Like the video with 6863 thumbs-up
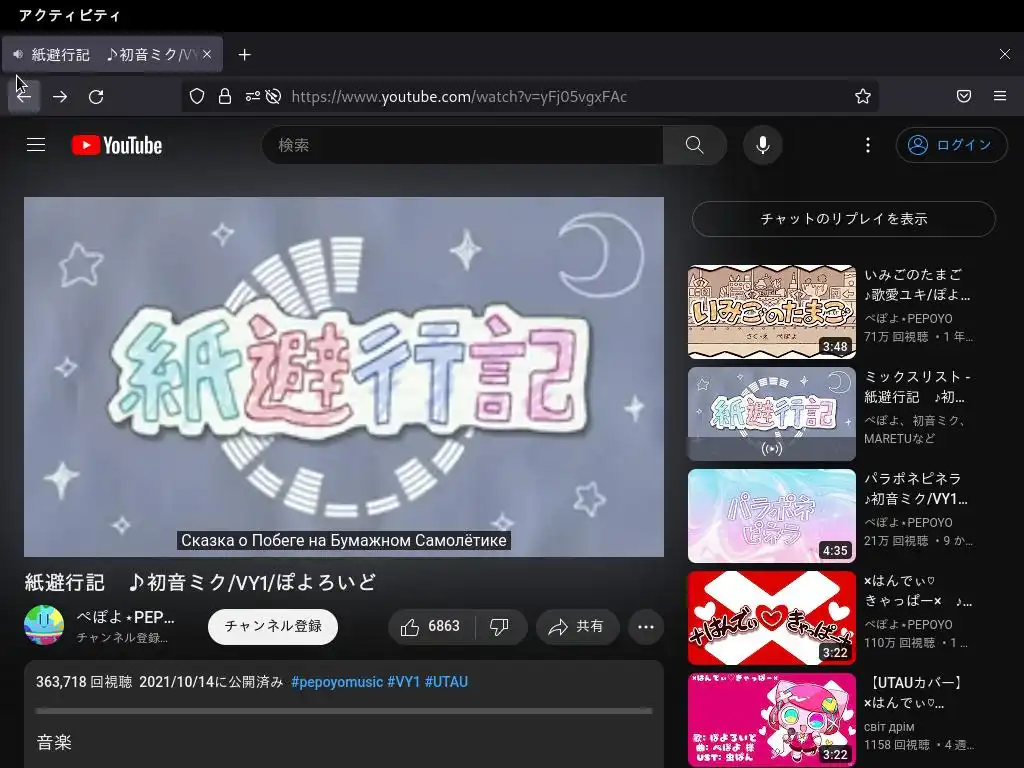The image size is (1024, 768). (432, 626)
